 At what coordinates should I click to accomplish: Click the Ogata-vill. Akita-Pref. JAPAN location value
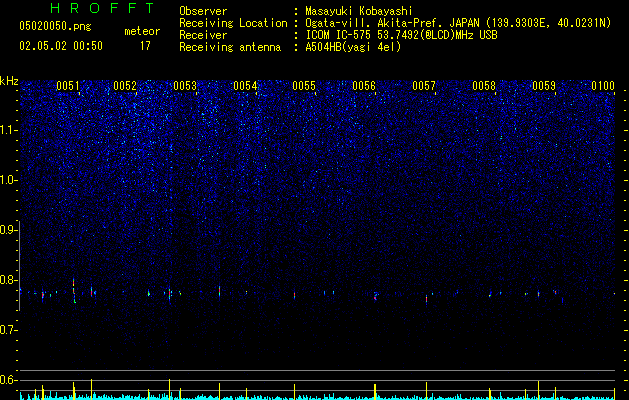pyautogui.click(x=458, y=23)
